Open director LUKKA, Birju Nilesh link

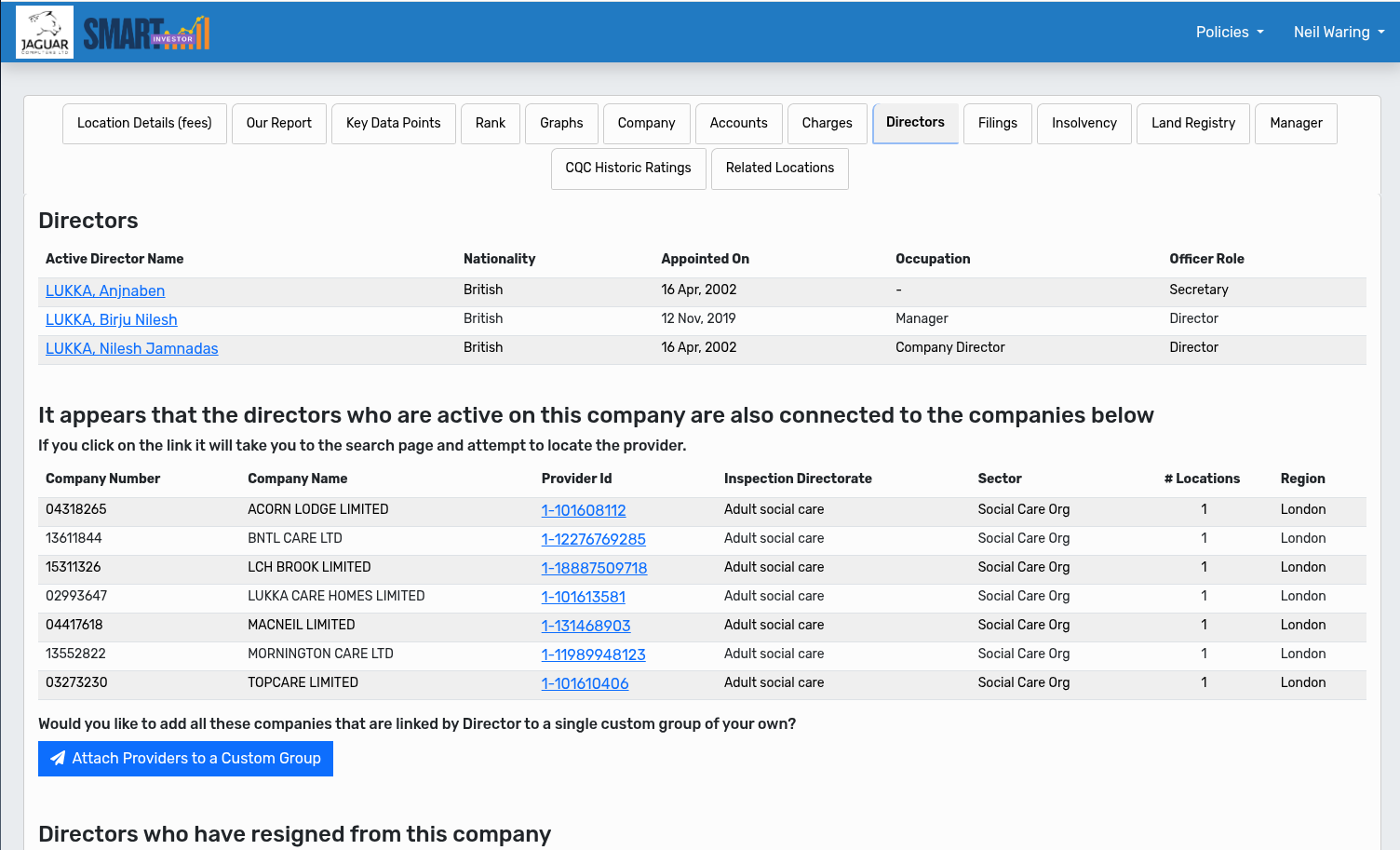(x=112, y=320)
